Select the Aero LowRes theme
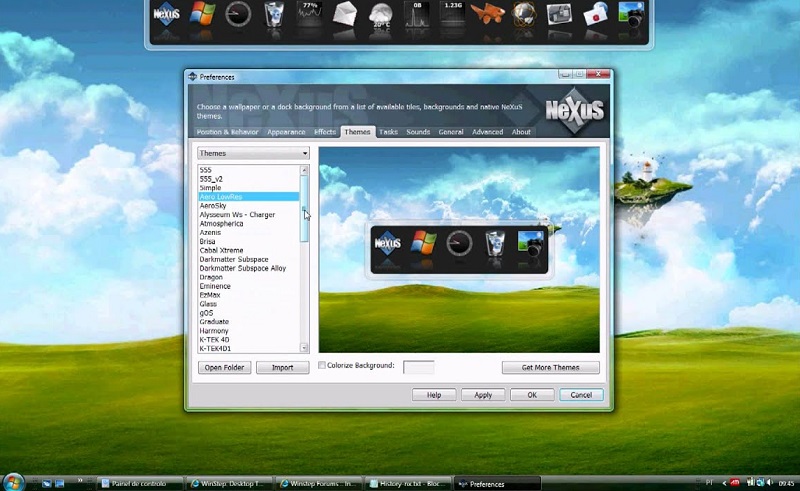This screenshot has height=491, width=800. click(248, 197)
